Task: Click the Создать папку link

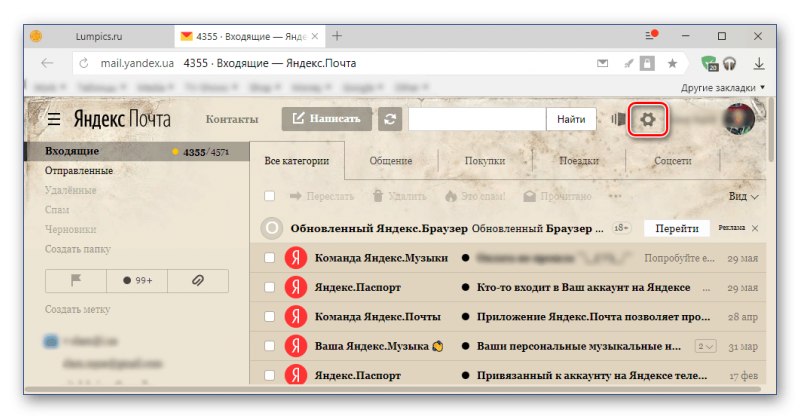Action: point(78,249)
